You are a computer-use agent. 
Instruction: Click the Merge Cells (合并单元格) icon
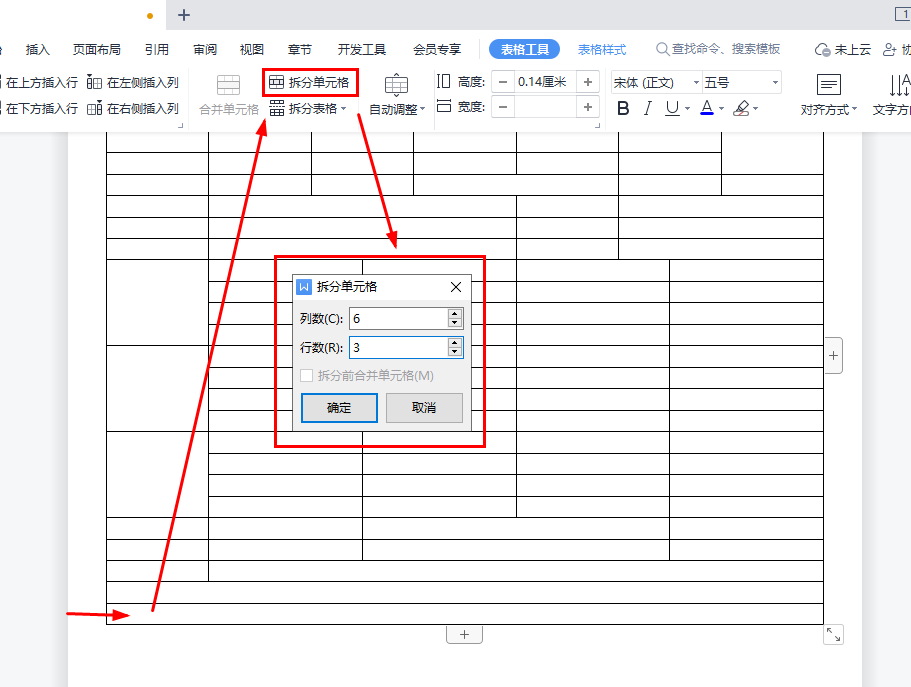point(228,85)
